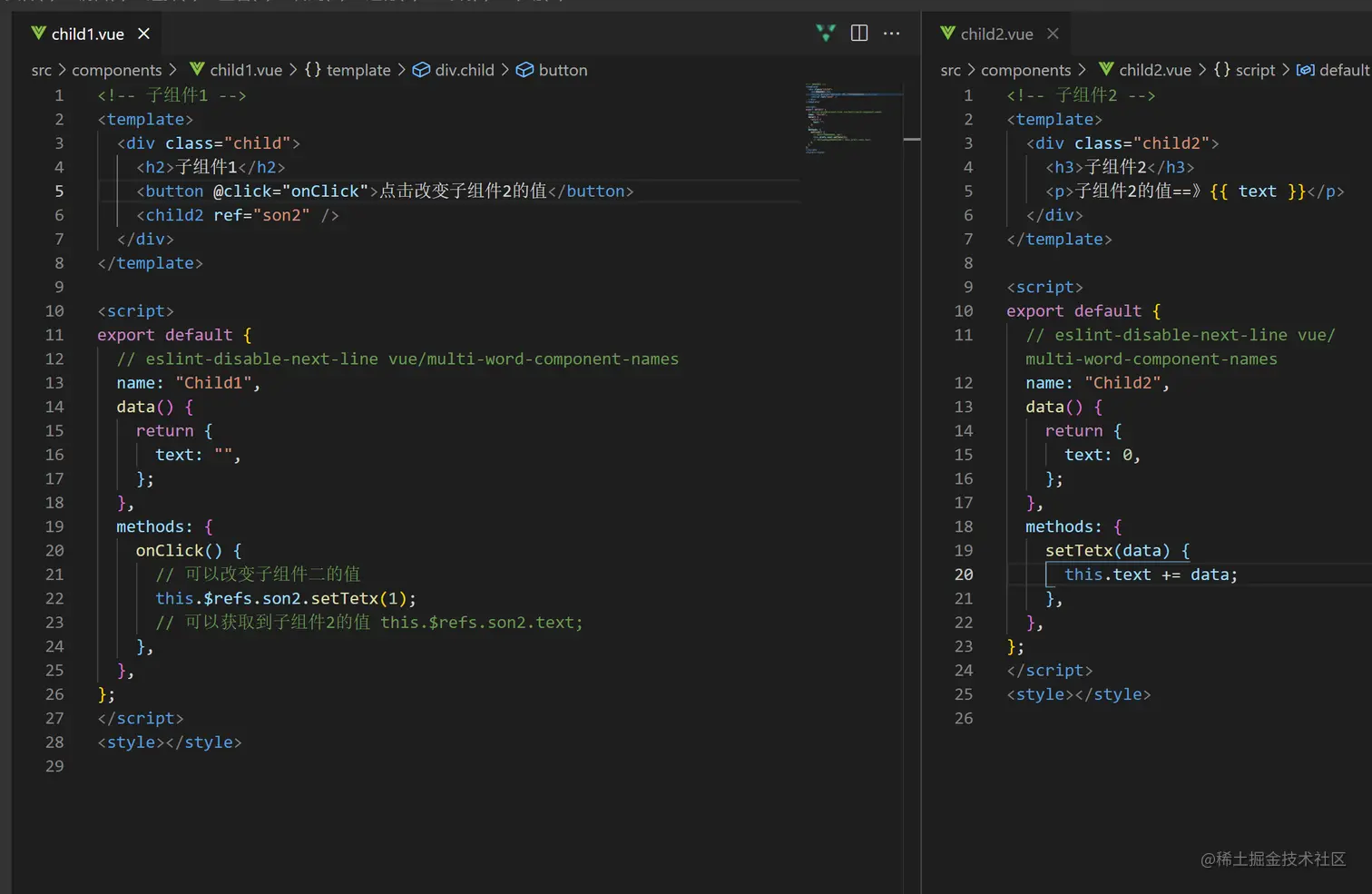Click the 'onClick() {' method line
Viewport: 1372px width, 894px height.
point(189,551)
